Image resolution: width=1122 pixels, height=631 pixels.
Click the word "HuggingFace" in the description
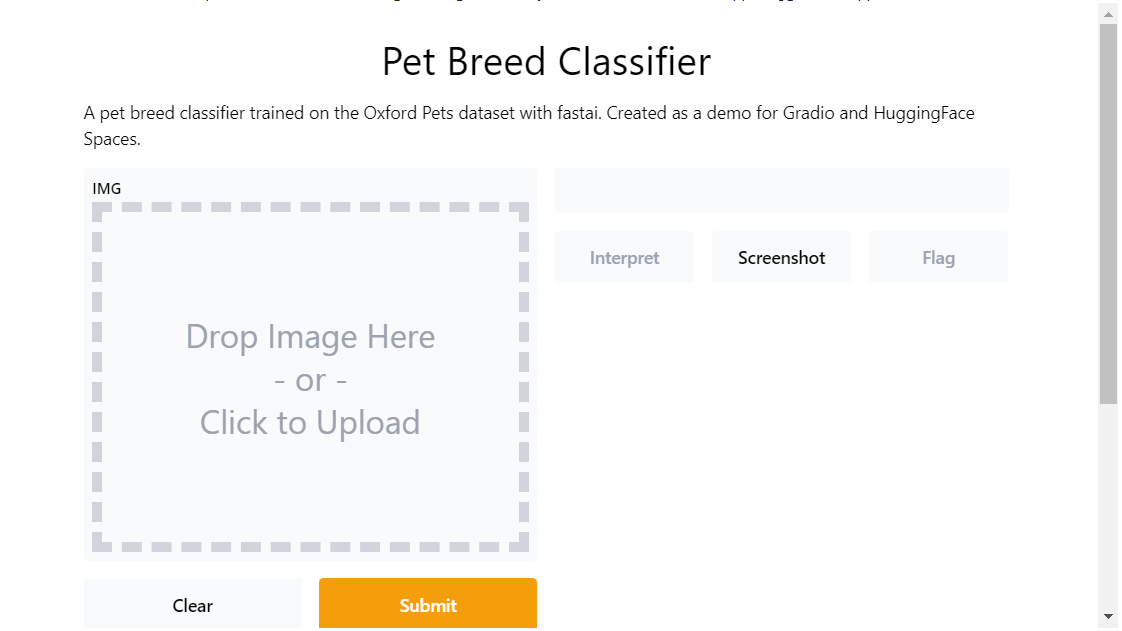tap(924, 113)
